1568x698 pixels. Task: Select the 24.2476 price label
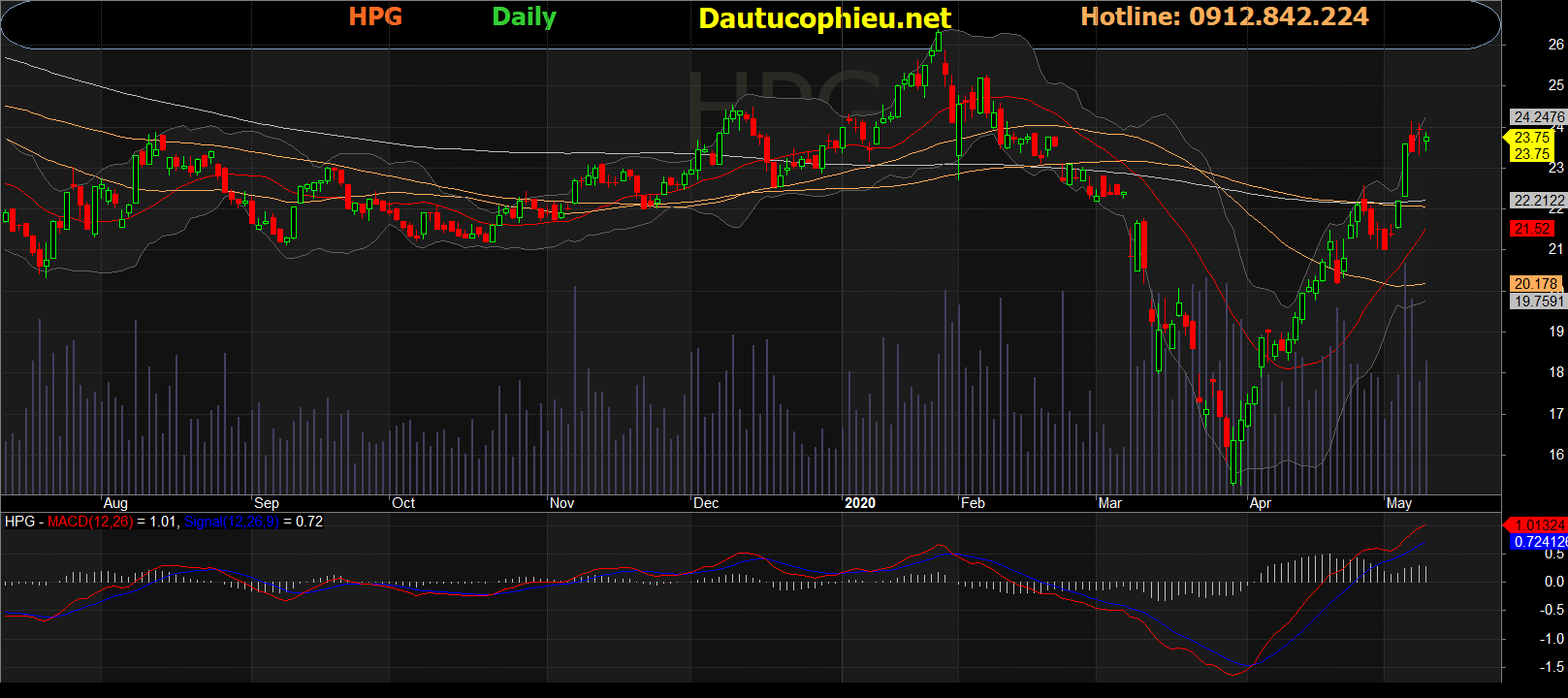coord(1539,116)
